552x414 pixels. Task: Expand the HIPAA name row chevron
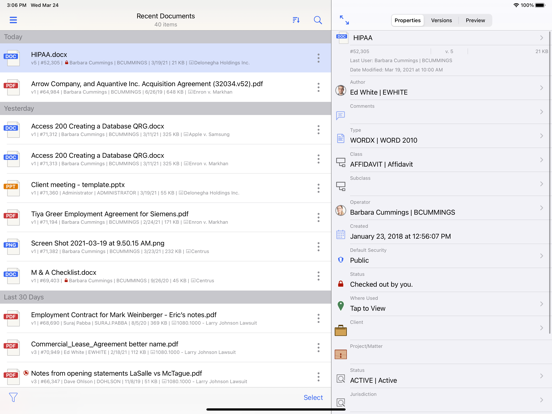pyautogui.click(x=541, y=38)
